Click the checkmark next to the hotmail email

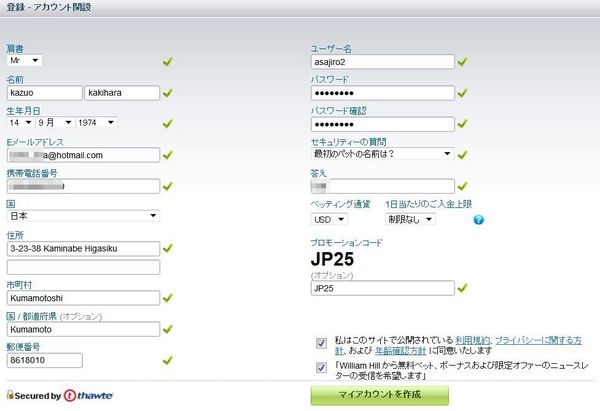(168, 155)
